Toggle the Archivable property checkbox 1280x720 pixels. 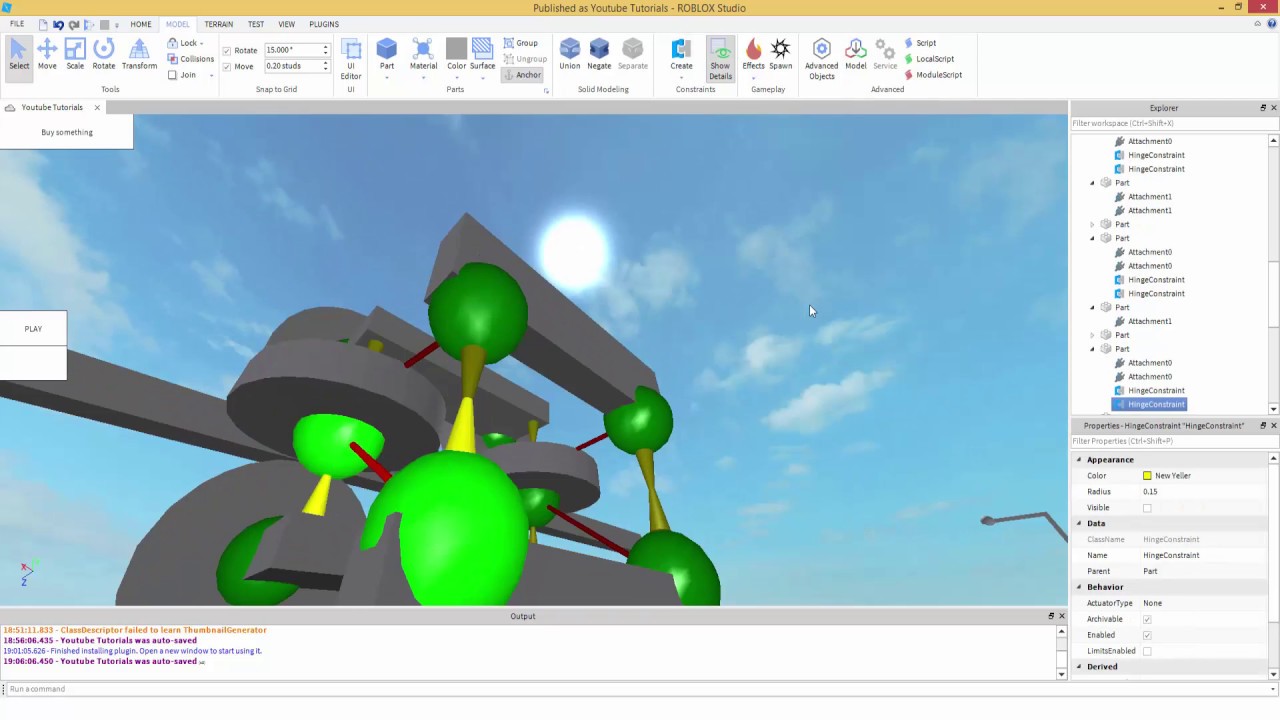[1147, 619]
